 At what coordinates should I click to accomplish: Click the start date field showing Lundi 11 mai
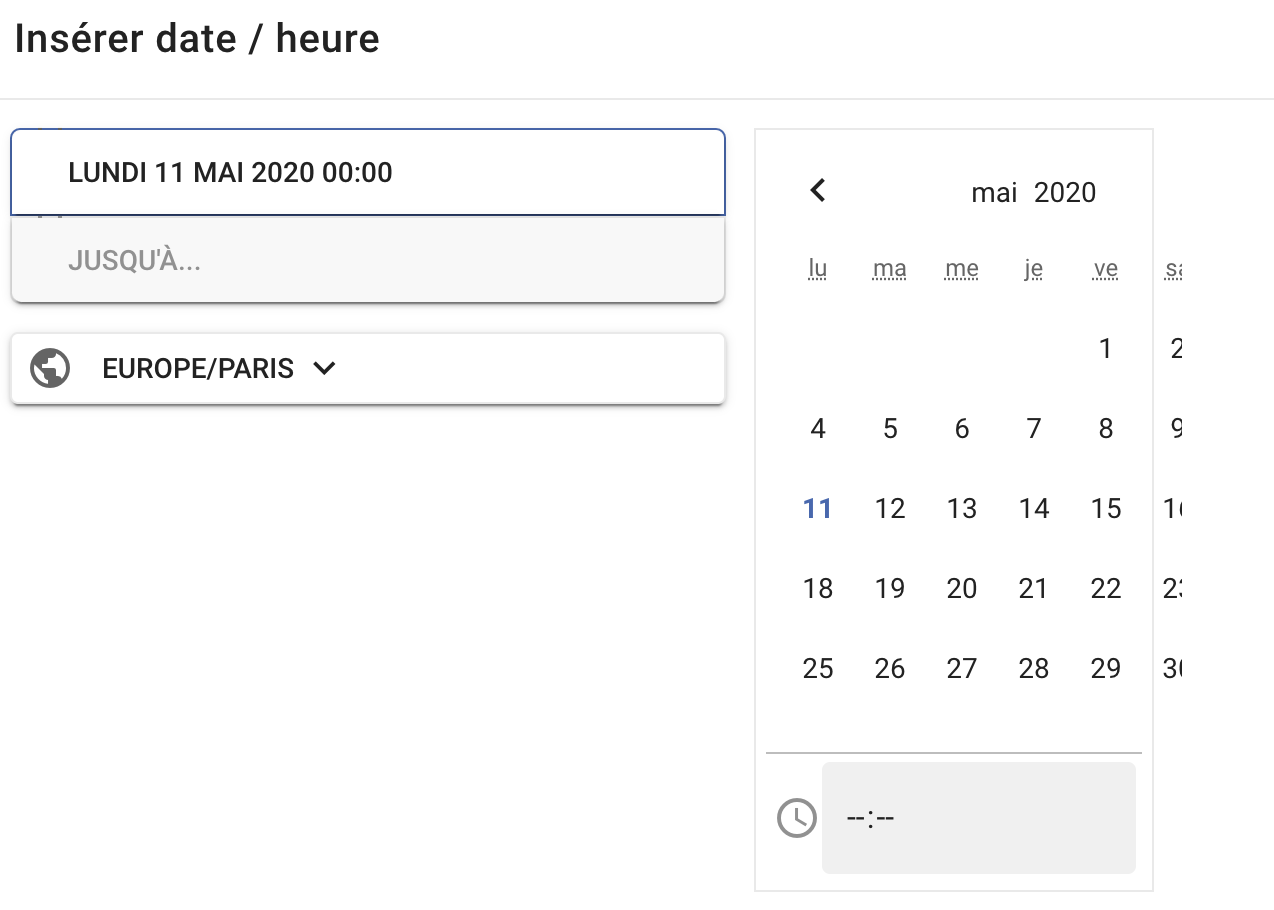click(x=367, y=172)
